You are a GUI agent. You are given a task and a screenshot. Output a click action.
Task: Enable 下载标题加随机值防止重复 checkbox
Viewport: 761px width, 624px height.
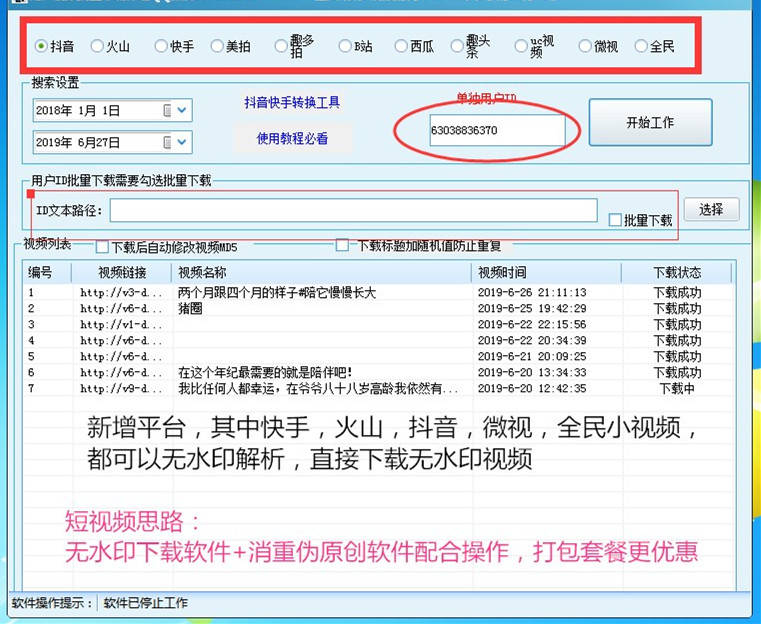coord(342,245)
